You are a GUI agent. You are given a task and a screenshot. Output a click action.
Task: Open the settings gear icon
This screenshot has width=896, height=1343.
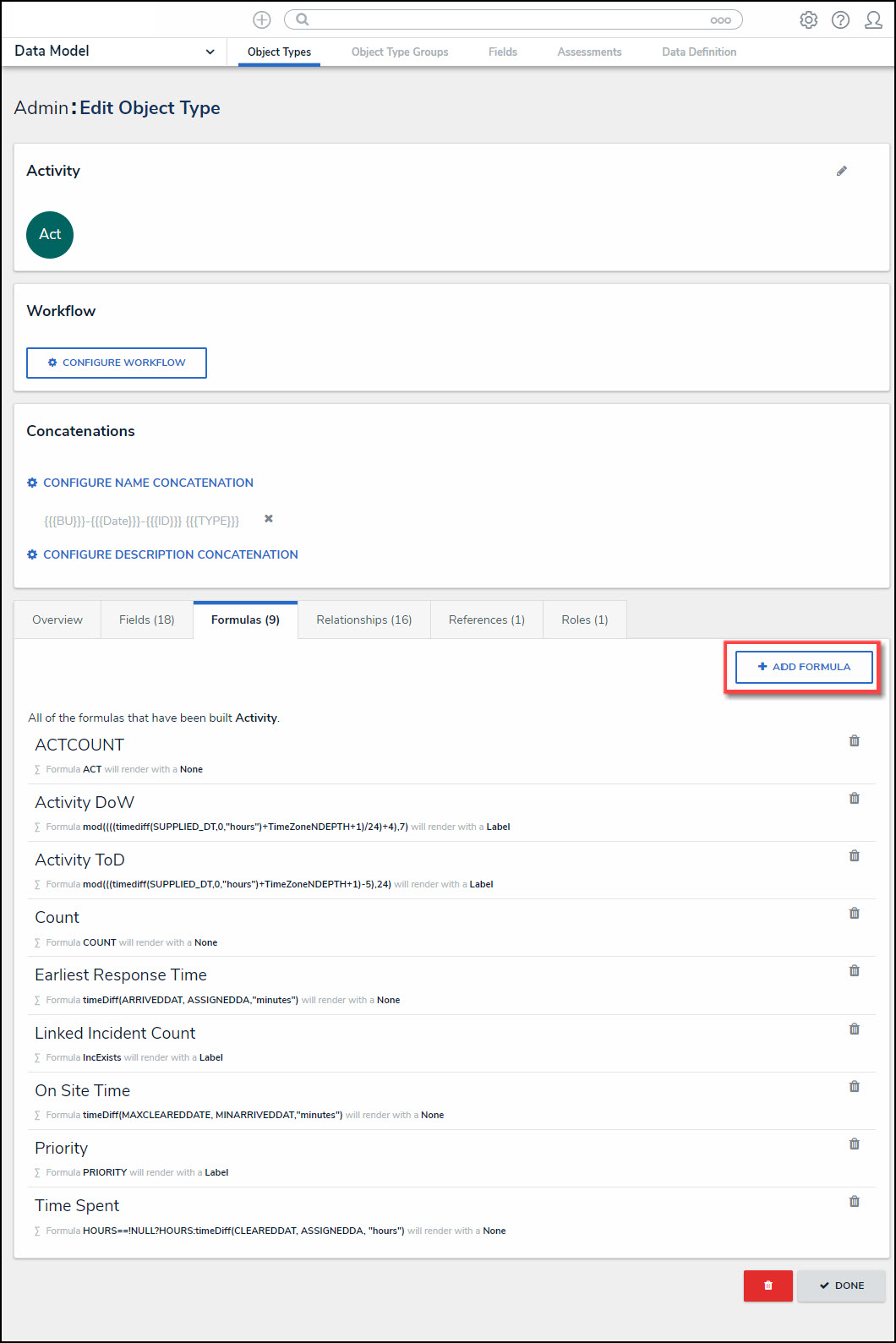click(x=809, y=20)
